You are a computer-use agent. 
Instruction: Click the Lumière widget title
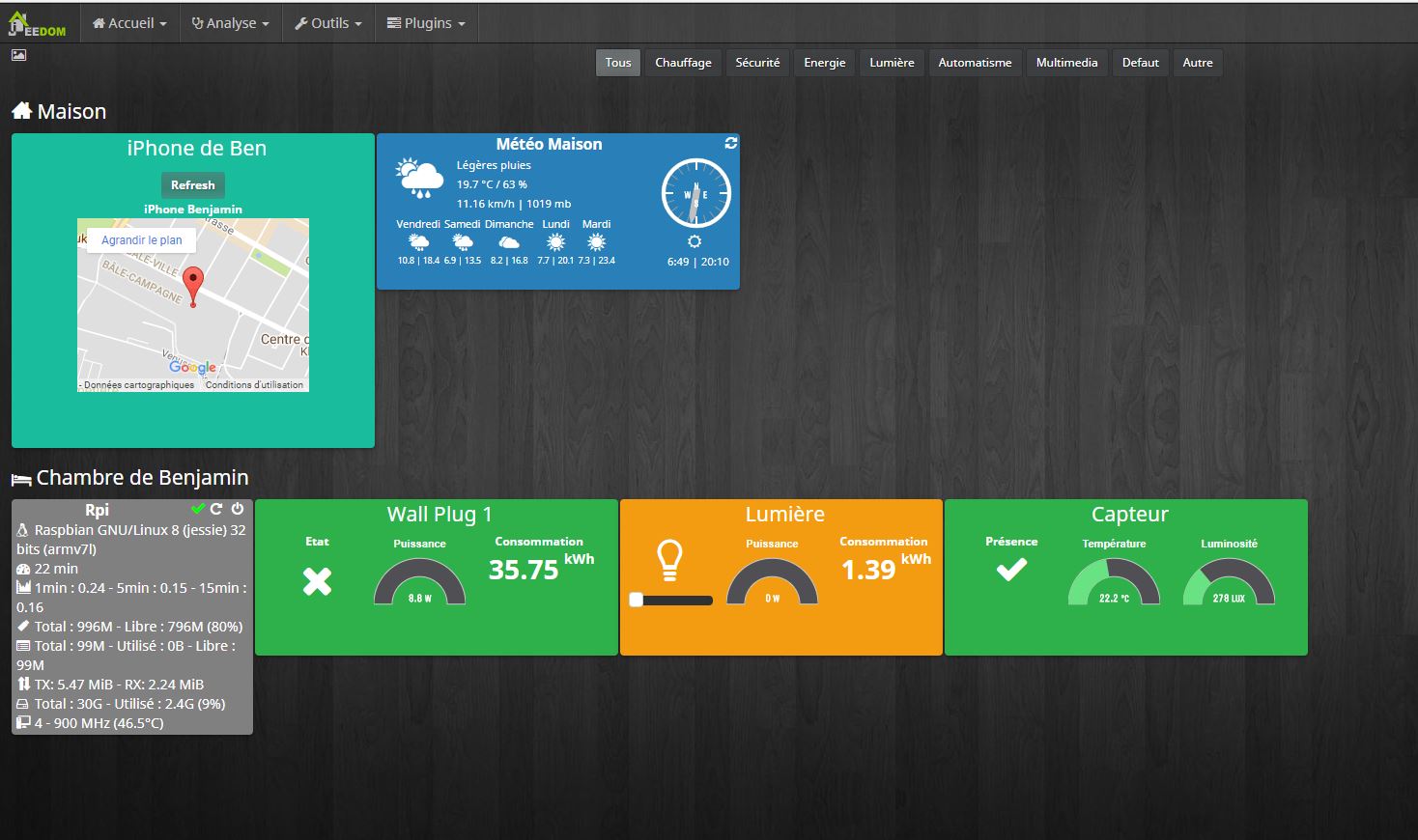(784, 515)
